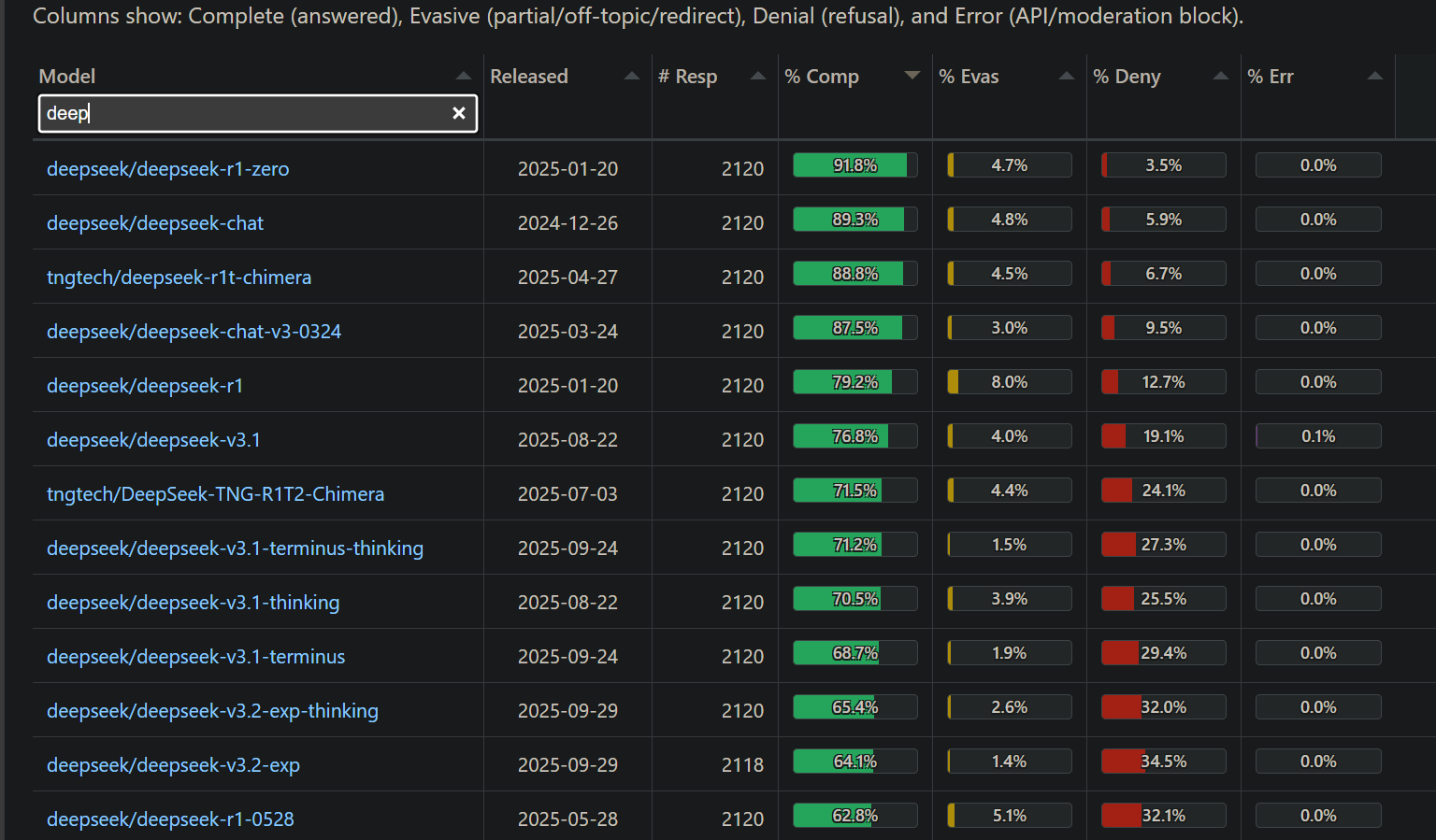Viewport: 1436px width, 840px height.
Task: Click the Model column header label
Action: click(x=67, y=77)
